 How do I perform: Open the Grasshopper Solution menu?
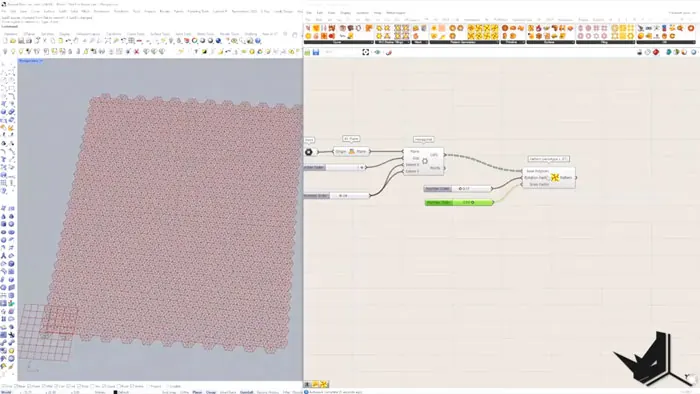pos(362,13)
